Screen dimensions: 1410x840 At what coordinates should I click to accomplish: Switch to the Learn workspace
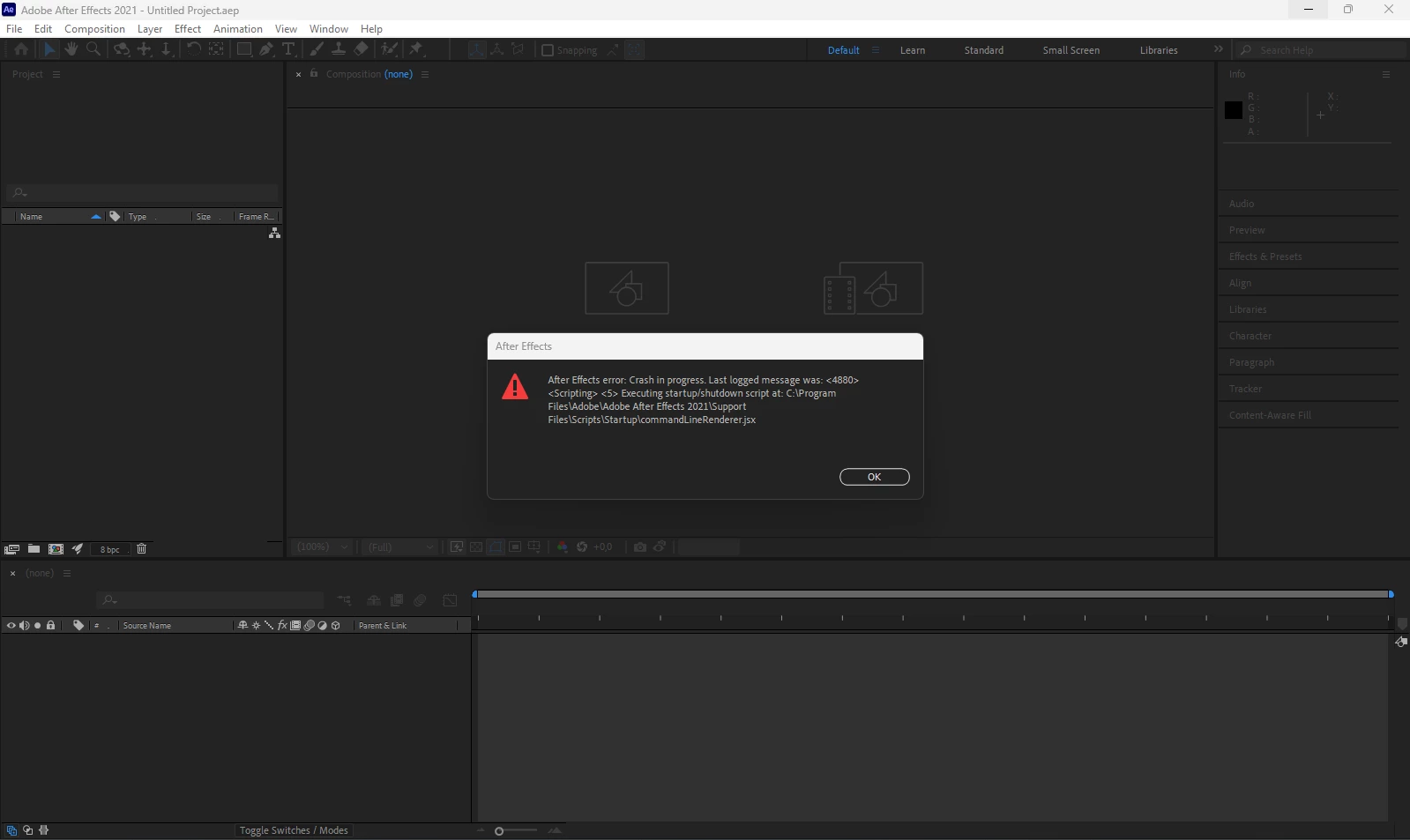pyautogui.click(x=913, y=50)
